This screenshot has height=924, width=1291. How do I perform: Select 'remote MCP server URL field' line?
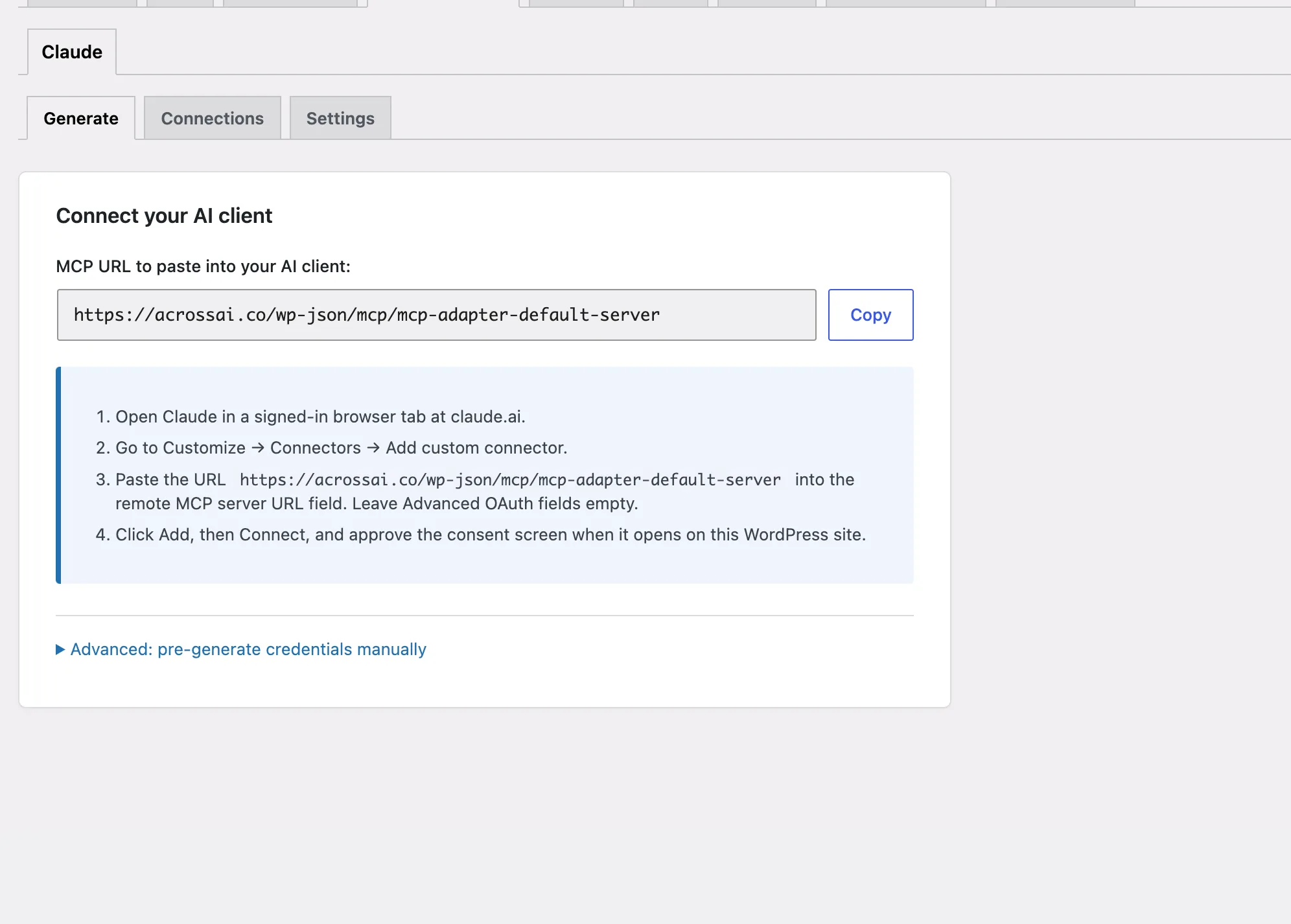click(x=377, y=503)
